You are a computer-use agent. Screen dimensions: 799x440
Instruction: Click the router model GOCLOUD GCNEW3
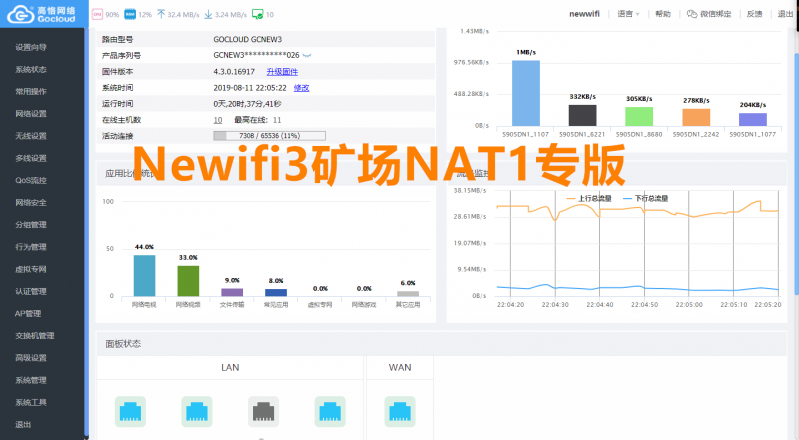[x=248, y=39]
